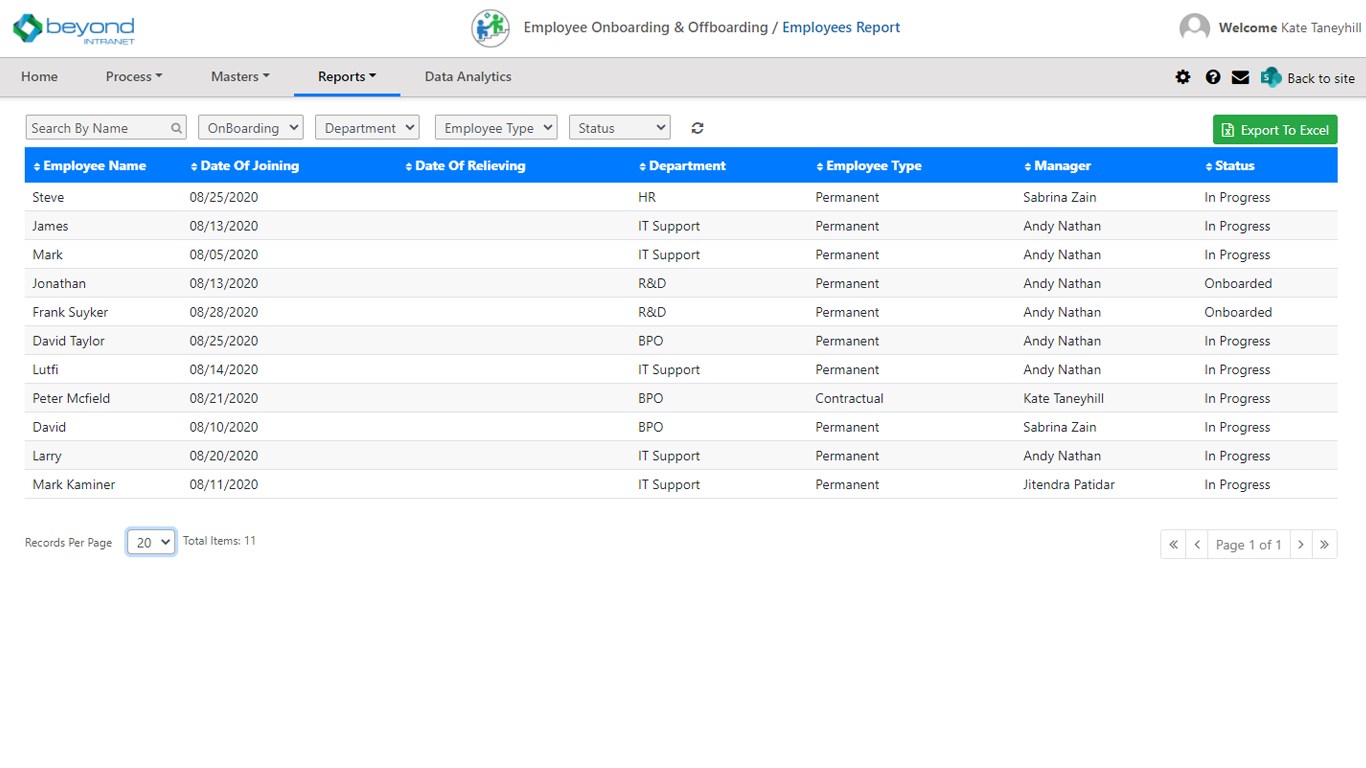The width and height of the screenshot is (1366, 768).
Task: Click the 08/28/2020 joining date
Action: [224, 312]
